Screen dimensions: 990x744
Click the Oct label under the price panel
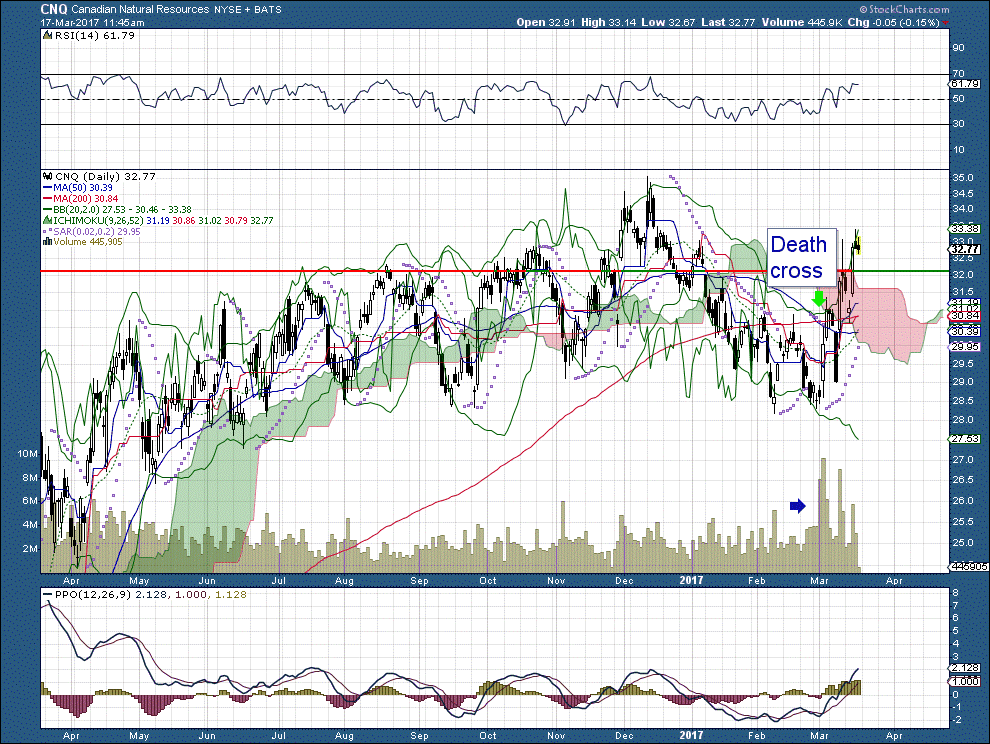487,580
